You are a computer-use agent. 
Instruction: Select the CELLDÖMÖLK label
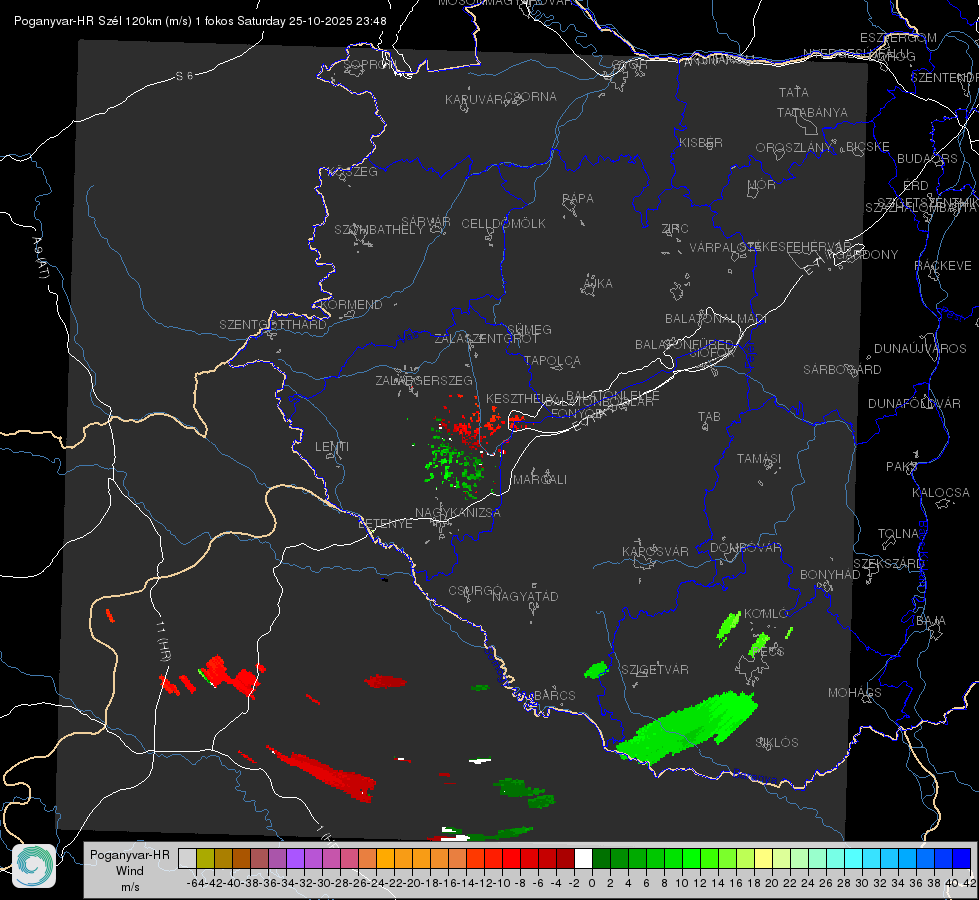504,224
